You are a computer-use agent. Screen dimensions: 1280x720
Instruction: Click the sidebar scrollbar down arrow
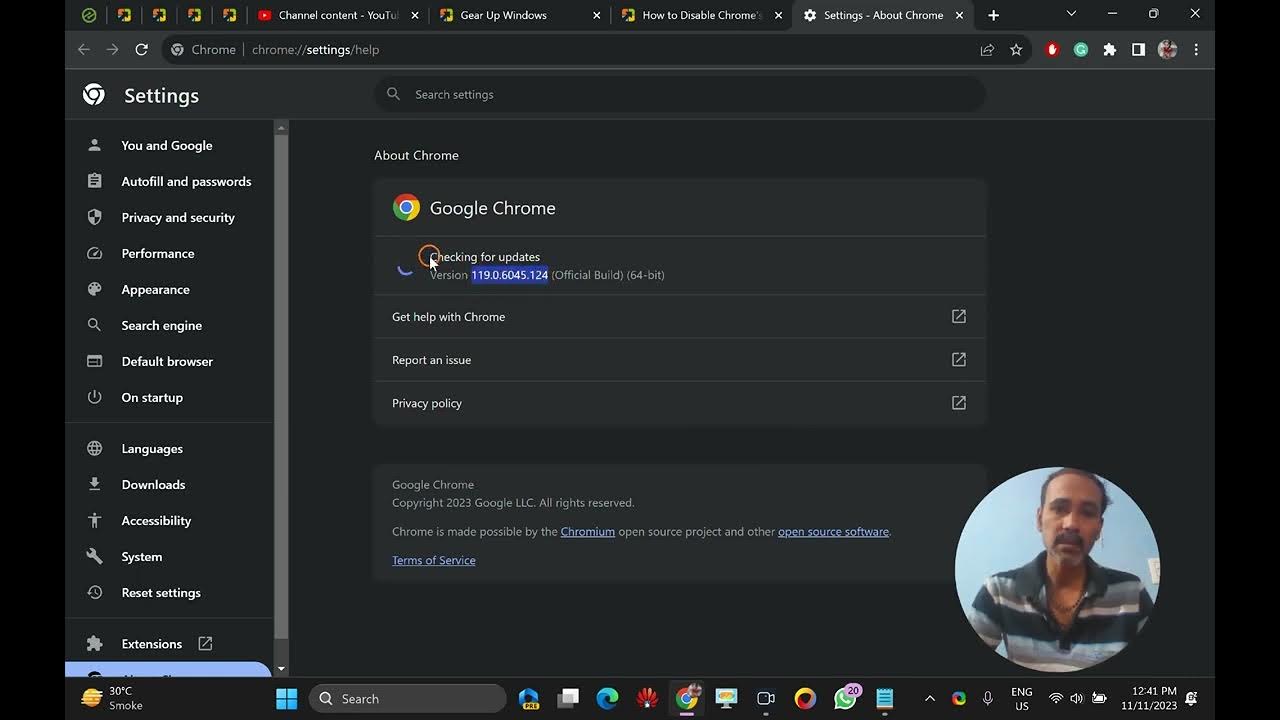click(x=281, y=668)
